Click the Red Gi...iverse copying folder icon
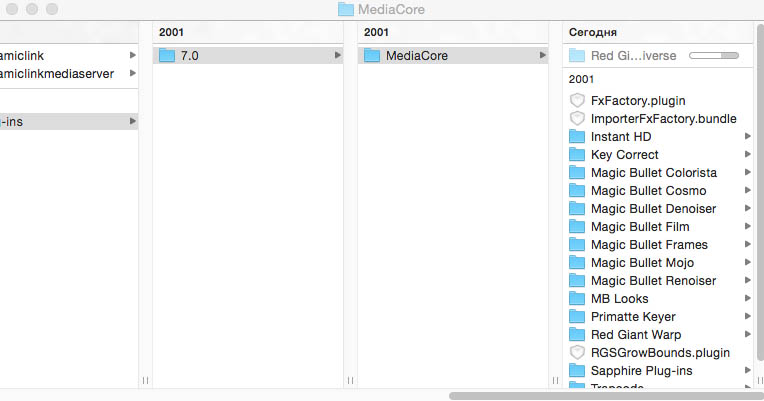 point(577,56)
